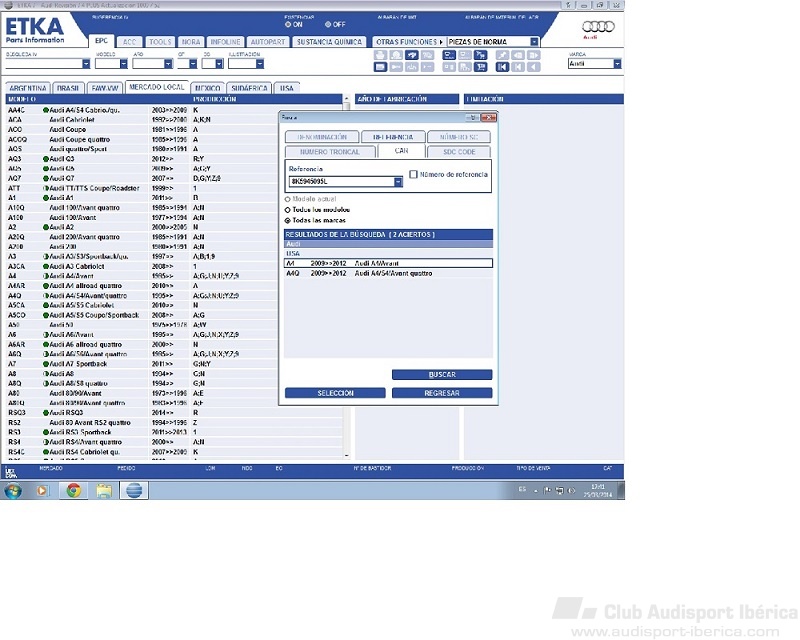Select the Todos los modelos radio button
This screenshot has height=640, width=800.
287,210
